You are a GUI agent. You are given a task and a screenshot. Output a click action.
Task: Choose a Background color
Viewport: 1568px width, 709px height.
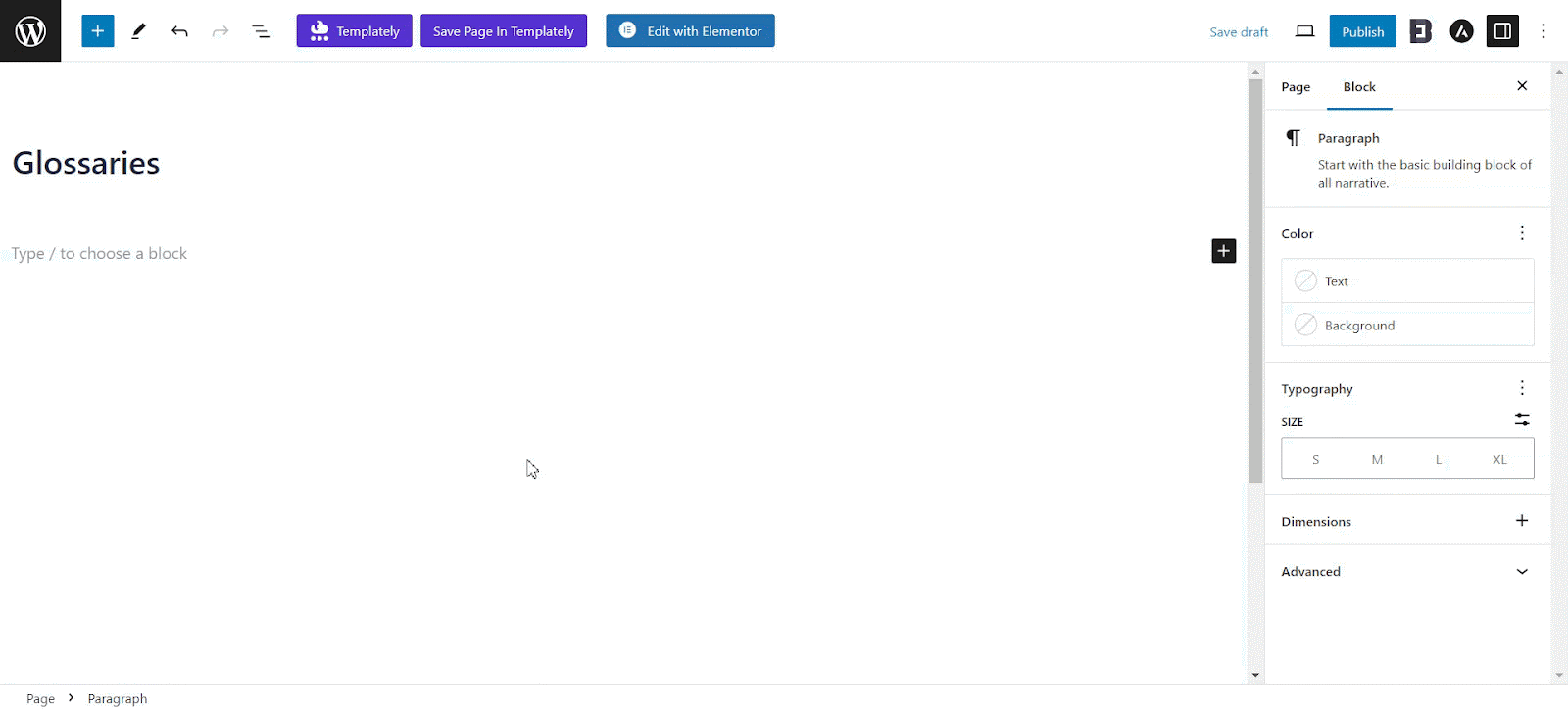point(1407,325)
